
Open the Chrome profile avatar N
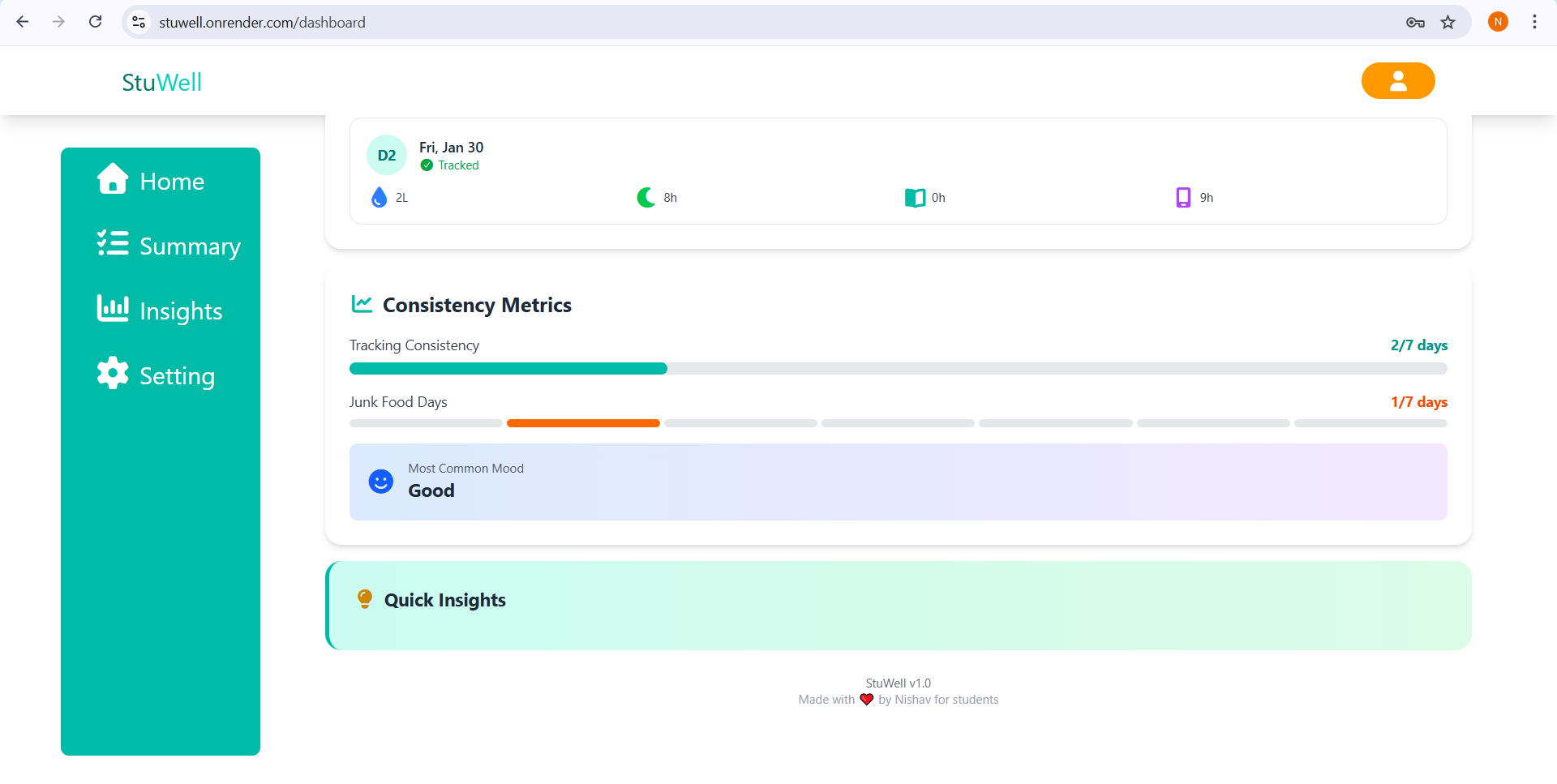(x=1498, y=22)
